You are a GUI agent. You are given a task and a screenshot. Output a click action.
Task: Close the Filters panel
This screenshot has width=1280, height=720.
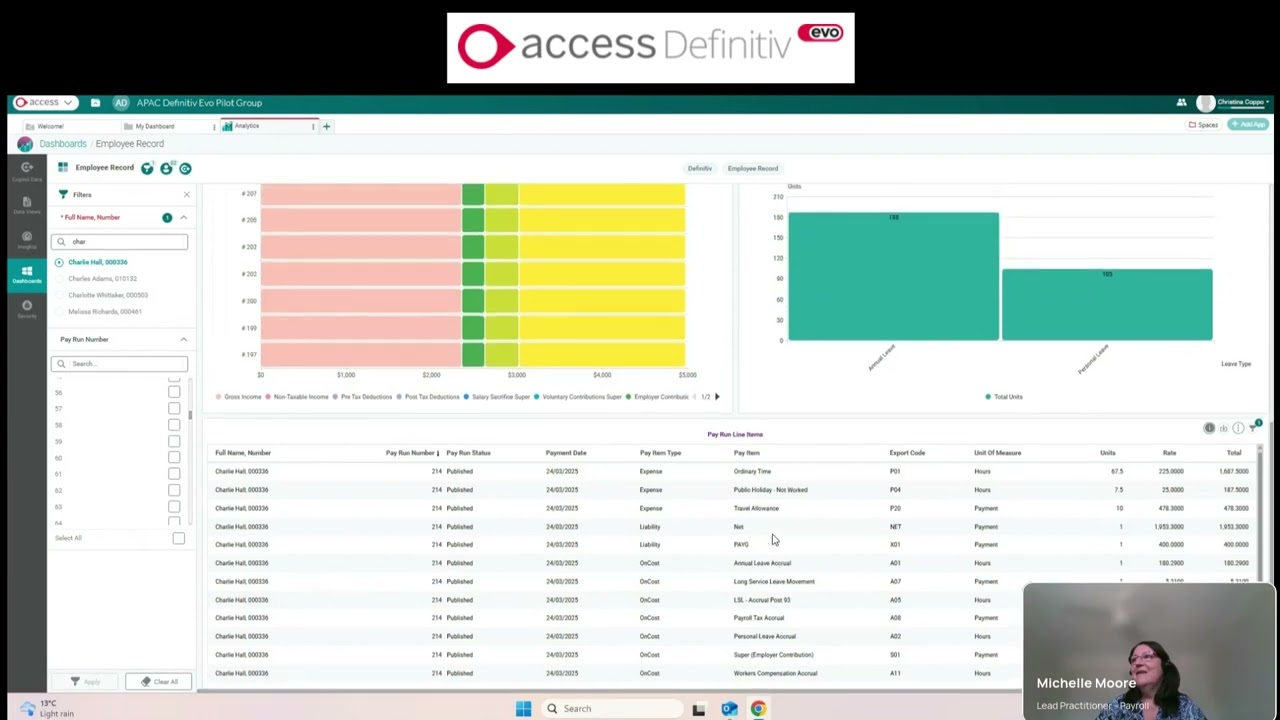click(x=186, y=194)
